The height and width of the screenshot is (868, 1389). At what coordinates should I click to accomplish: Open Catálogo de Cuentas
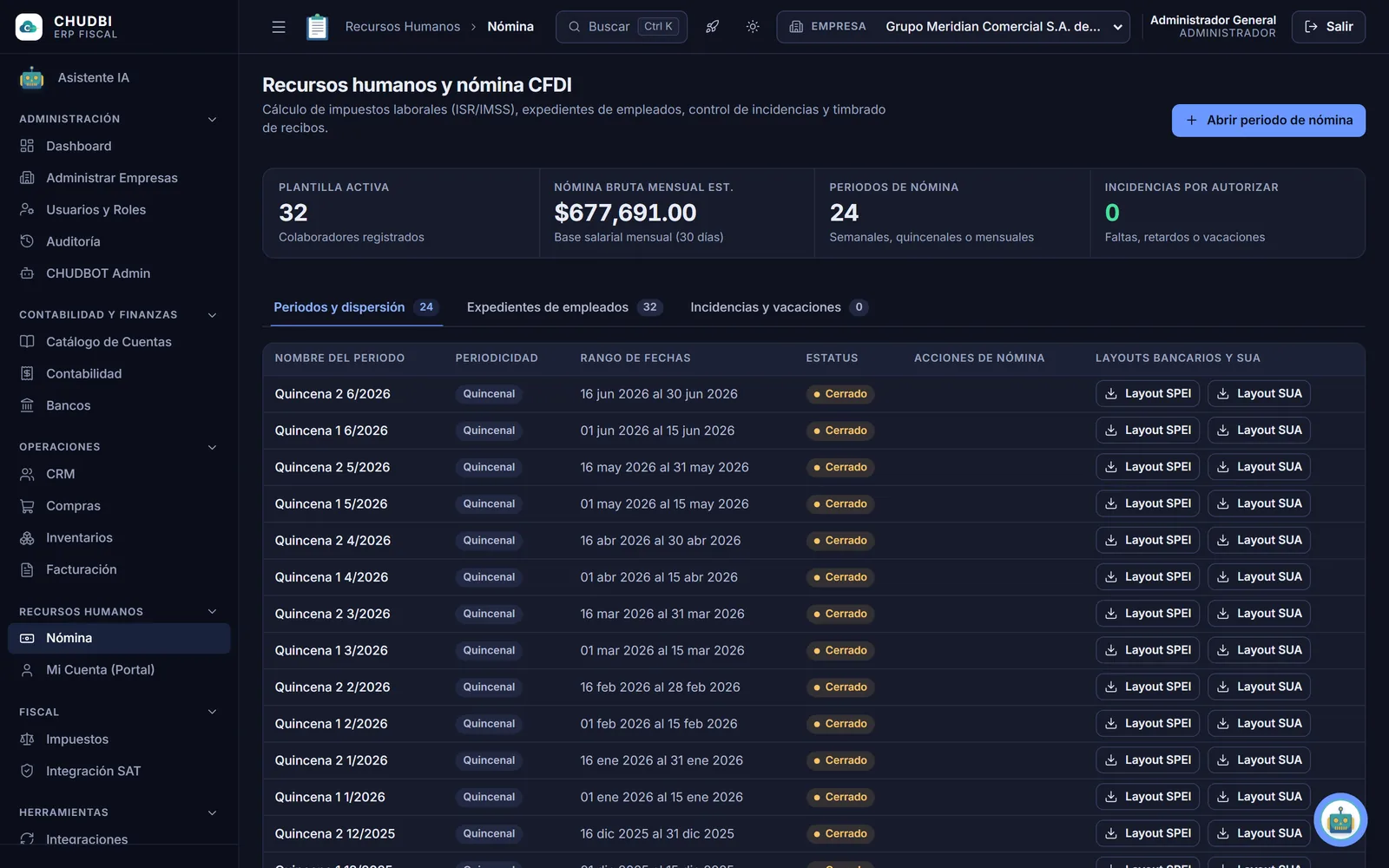(119, 342)
